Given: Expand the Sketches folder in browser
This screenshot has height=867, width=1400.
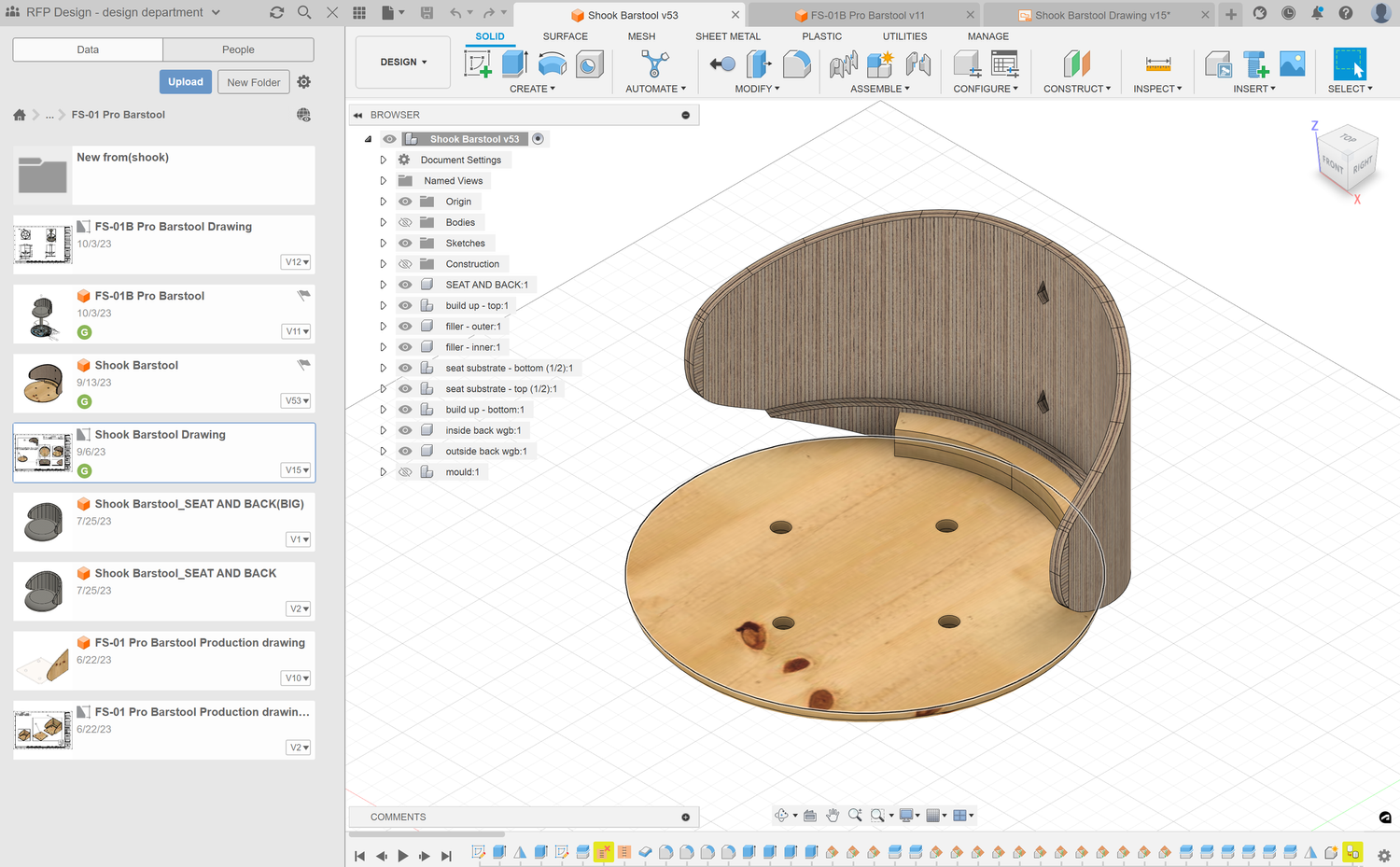Looking at the screenshot, I should coord(383,244).
